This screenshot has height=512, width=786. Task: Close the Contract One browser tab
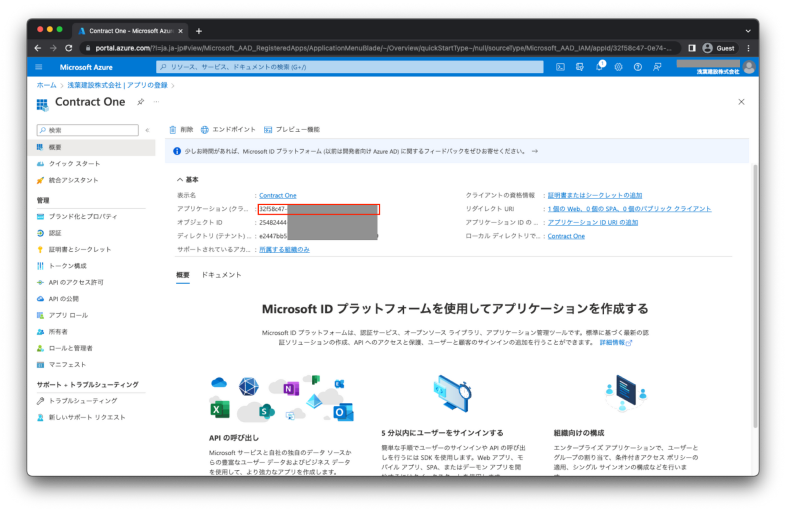[x=180, y=31]
